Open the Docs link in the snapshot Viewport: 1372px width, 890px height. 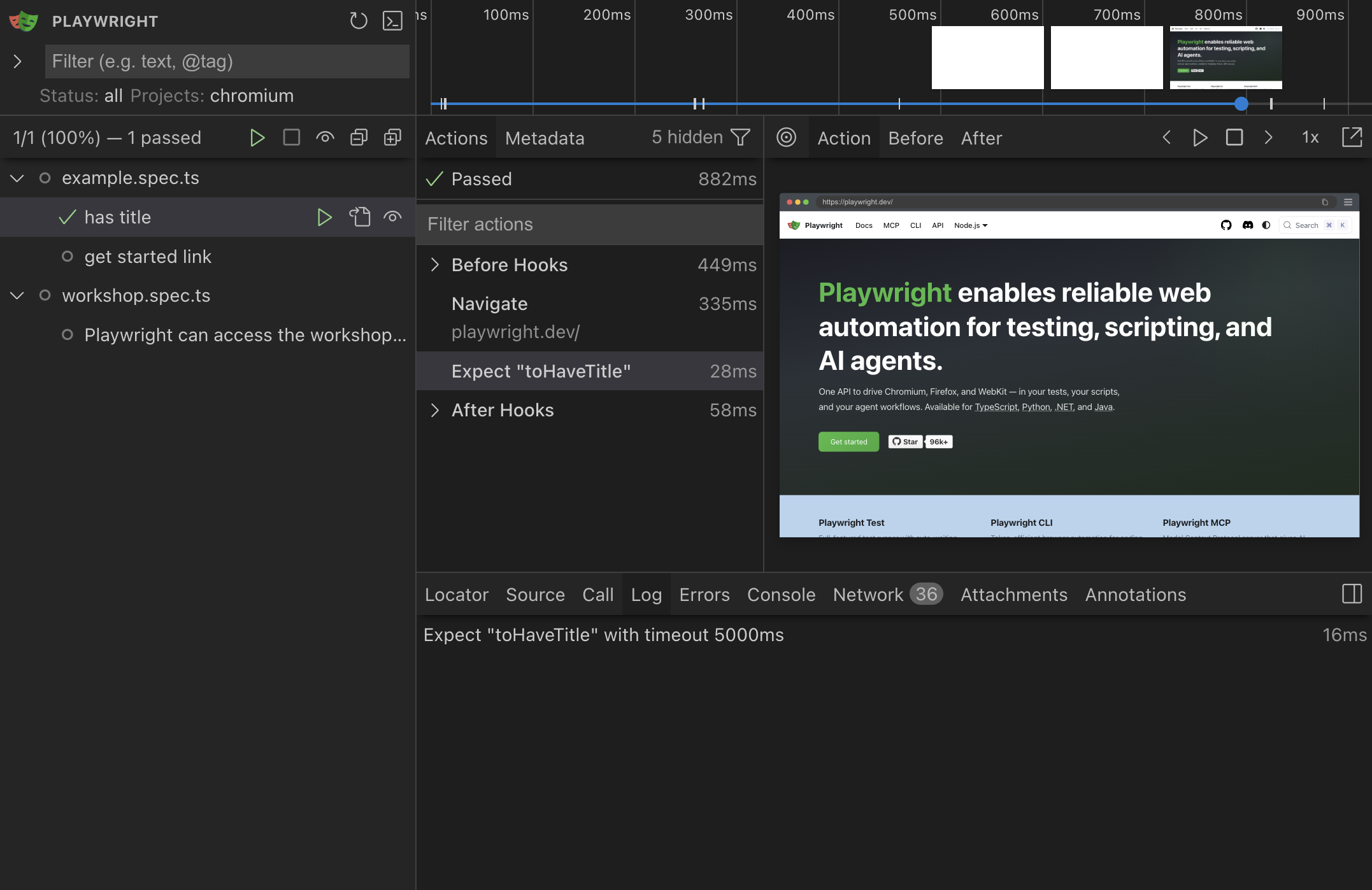point(864,225)
